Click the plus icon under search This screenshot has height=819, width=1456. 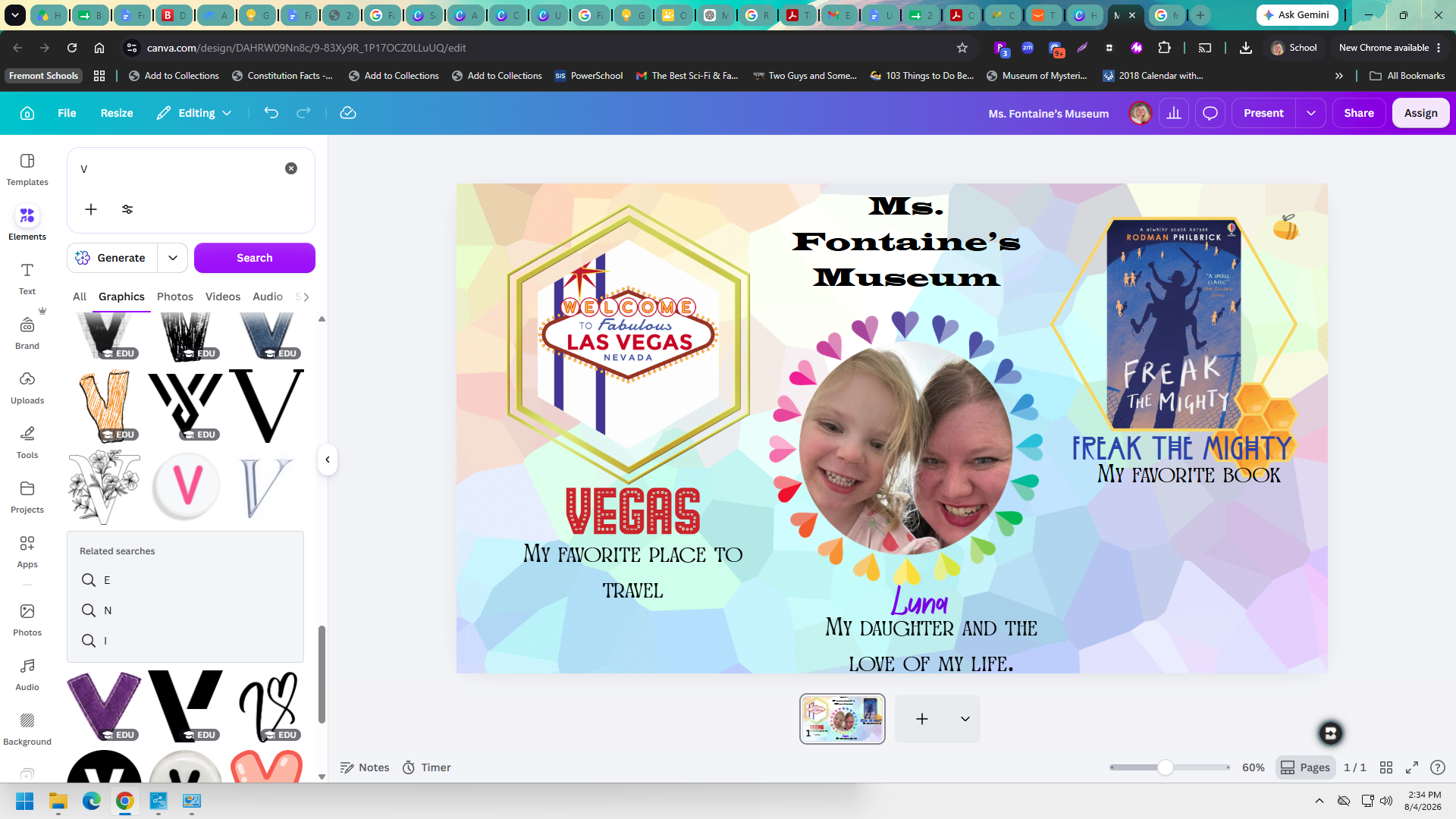click(91, 209)
